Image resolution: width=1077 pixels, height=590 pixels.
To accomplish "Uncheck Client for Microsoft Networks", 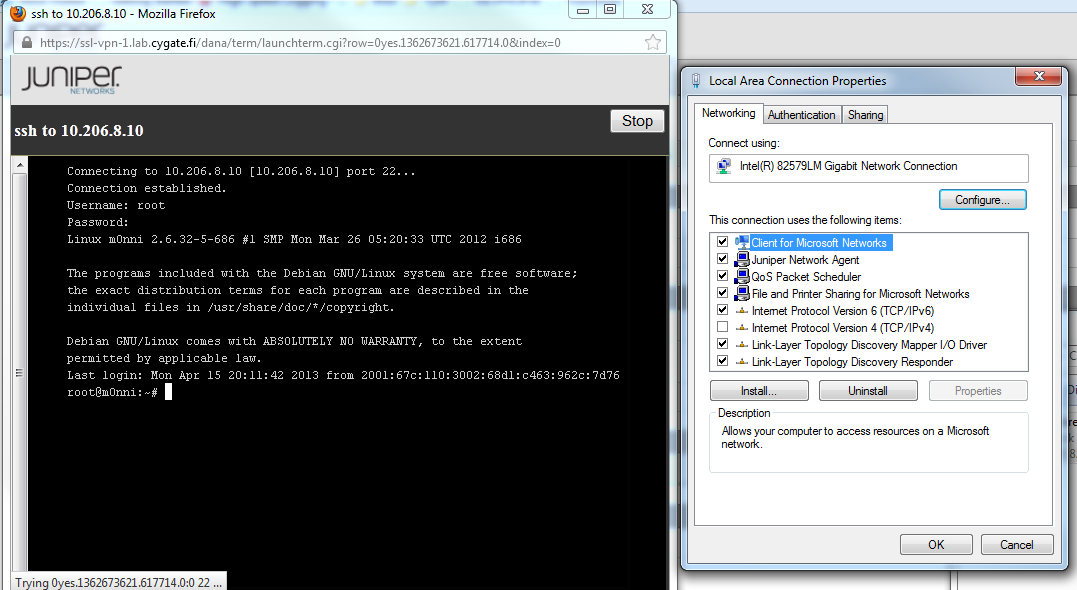I will pyautogui.click(x=723, y=242).
